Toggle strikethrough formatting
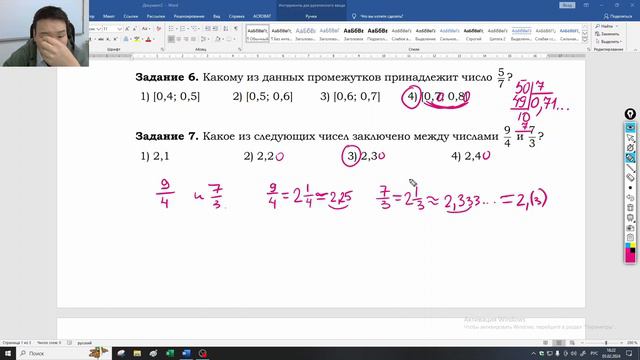The width and height of the screenshot is (640, 360). click(x=100, y=39)
